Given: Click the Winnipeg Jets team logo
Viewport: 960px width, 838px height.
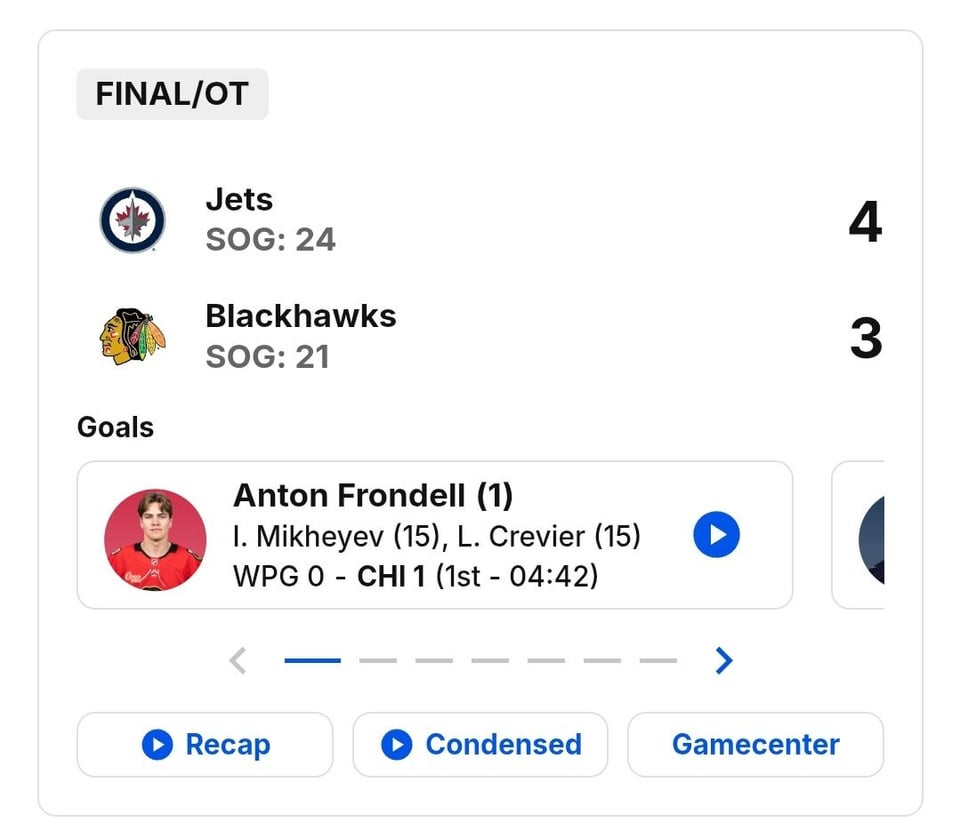Looking at the screenshot, I should point(132,220).
